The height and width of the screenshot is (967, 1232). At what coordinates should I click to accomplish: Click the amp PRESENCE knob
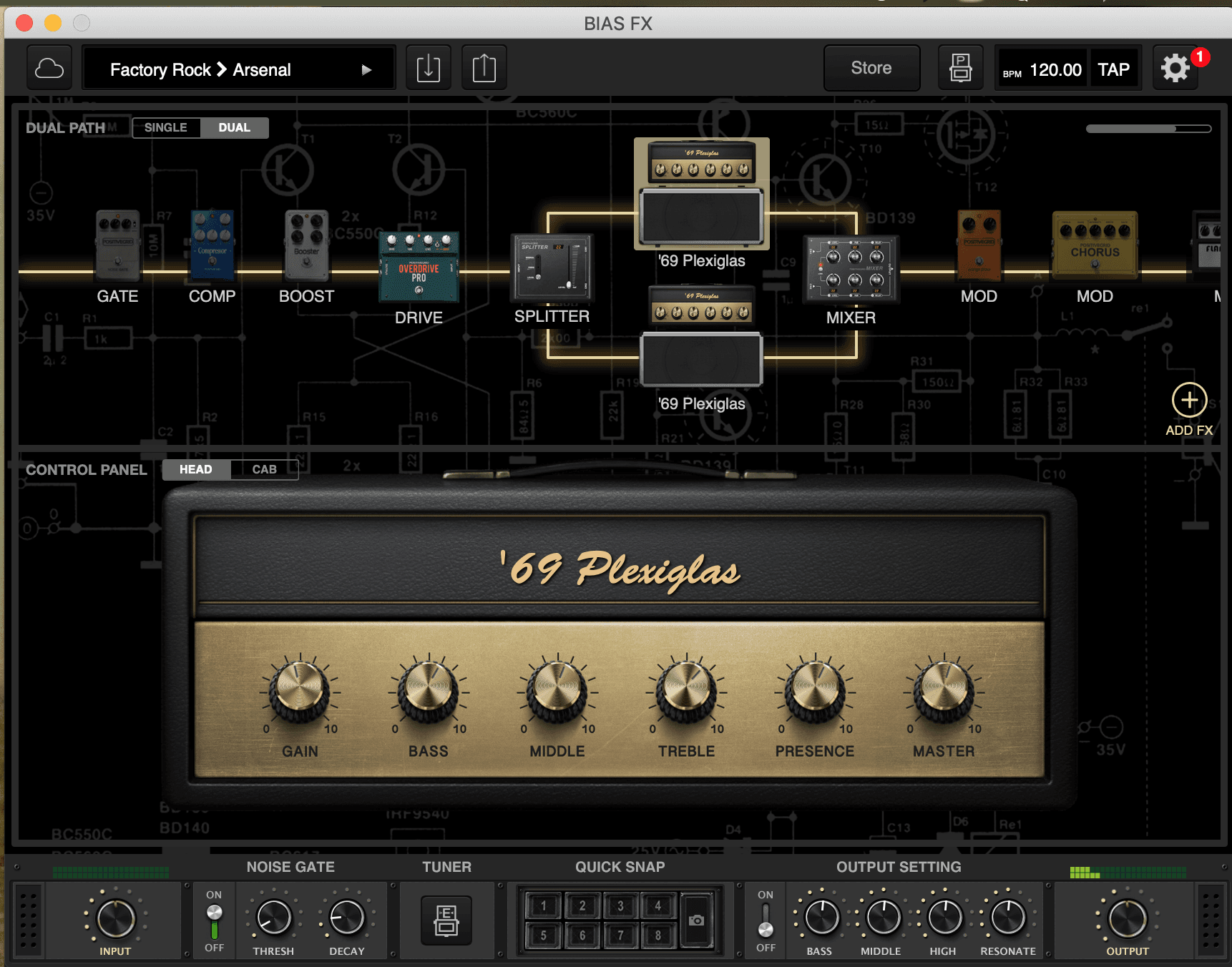815,689
